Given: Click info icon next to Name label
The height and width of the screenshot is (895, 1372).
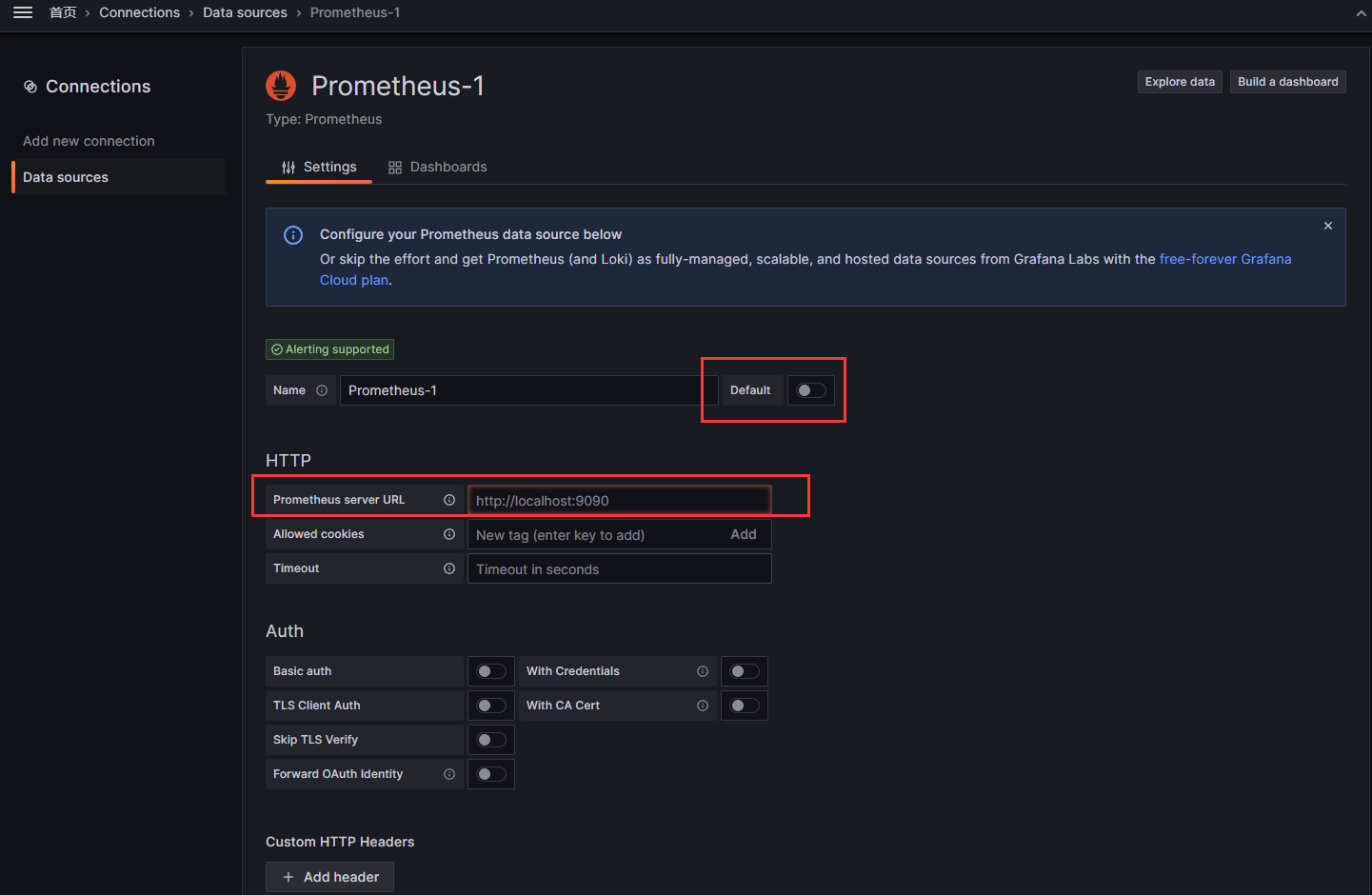Looking at the screenshot, I should [x=322, y=390].
